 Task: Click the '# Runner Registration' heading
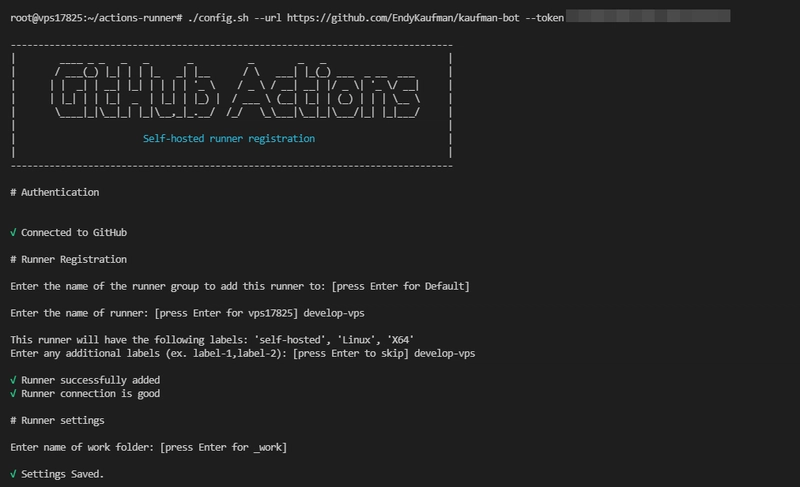pos(68,260)
